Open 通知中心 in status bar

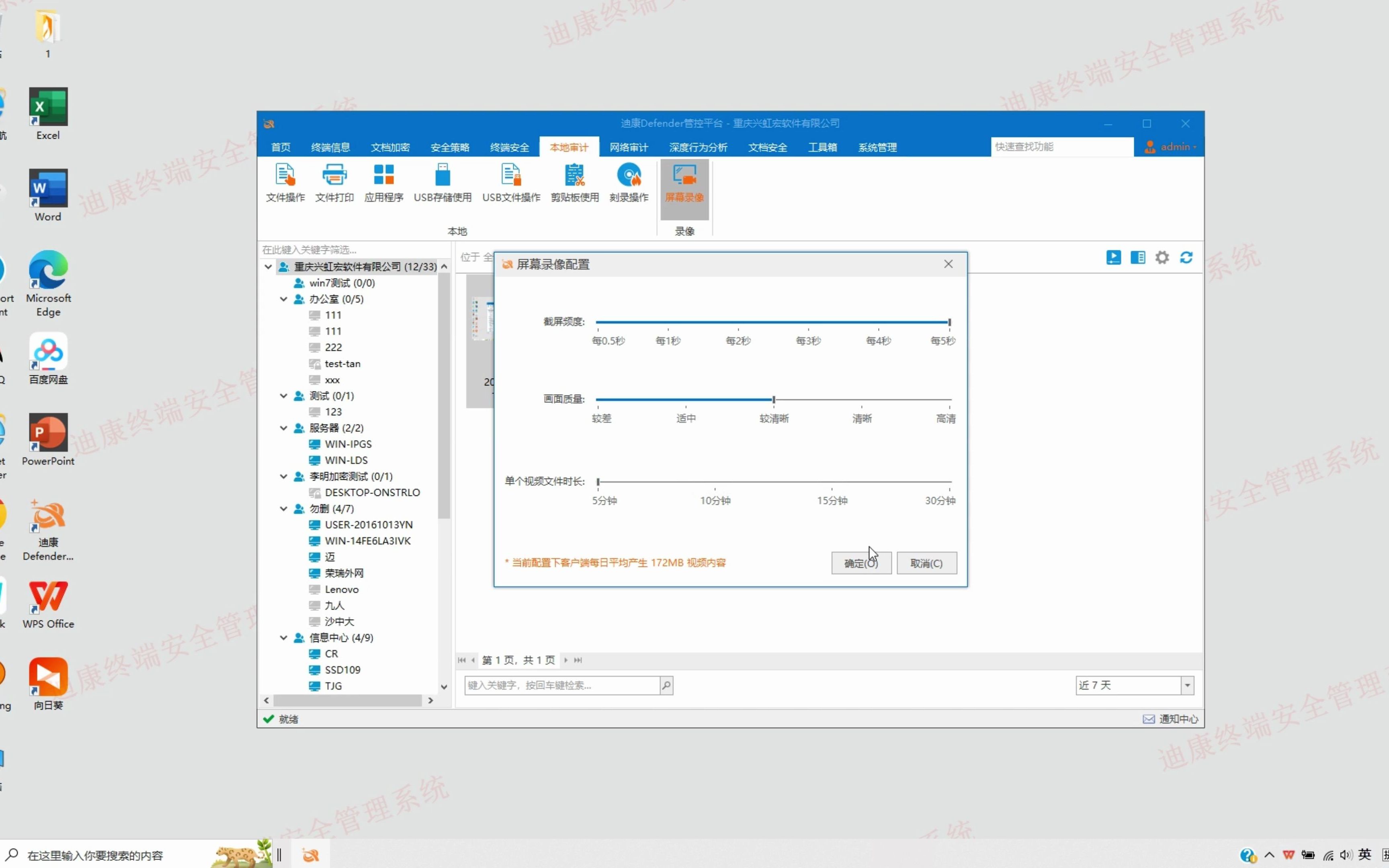click(1170, 719)
